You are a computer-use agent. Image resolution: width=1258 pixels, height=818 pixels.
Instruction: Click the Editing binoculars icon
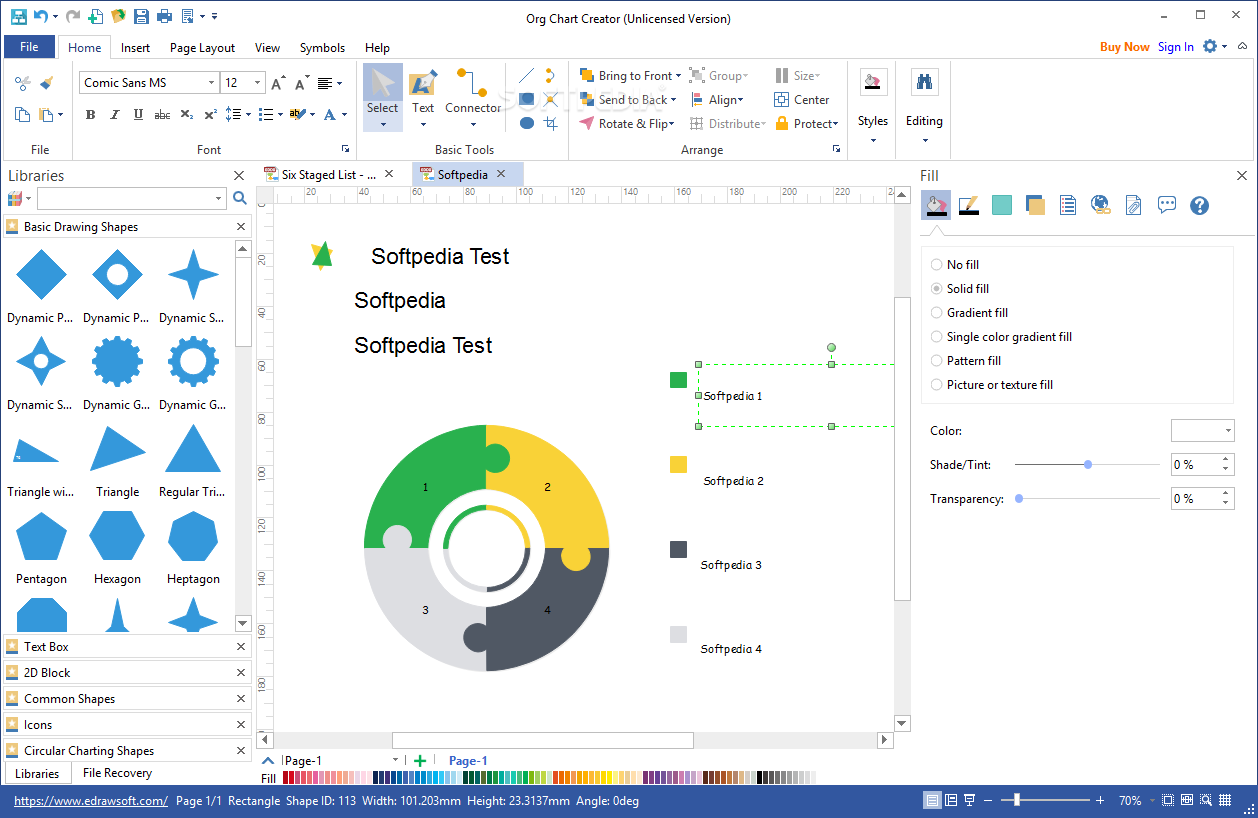click(x=924, y=83)
